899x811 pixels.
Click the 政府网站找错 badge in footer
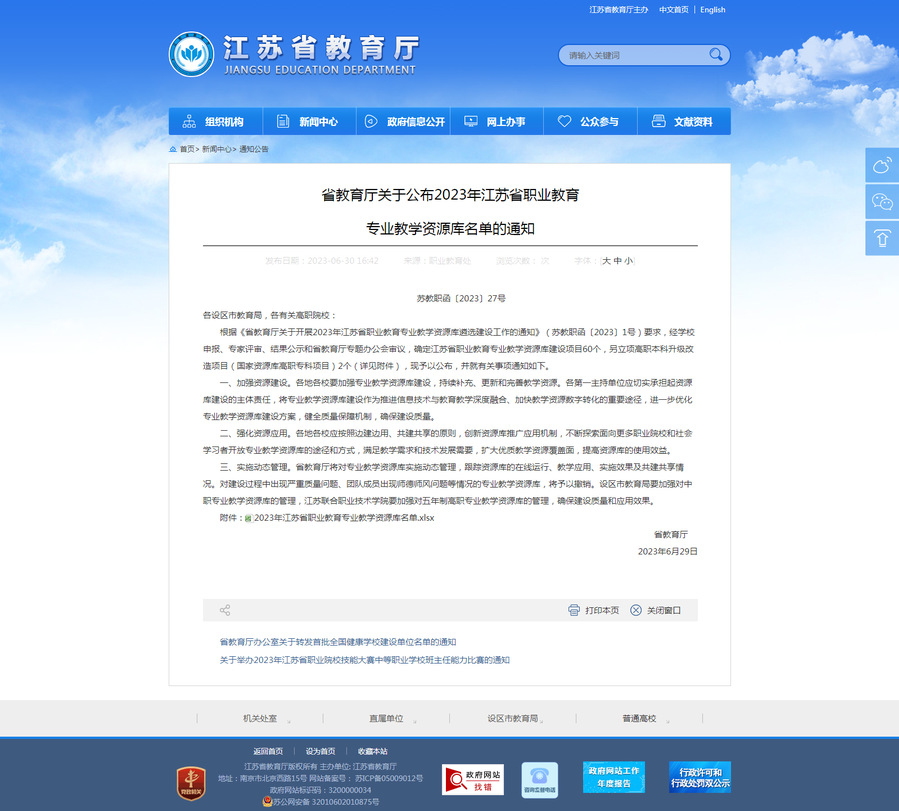(473, 779)
